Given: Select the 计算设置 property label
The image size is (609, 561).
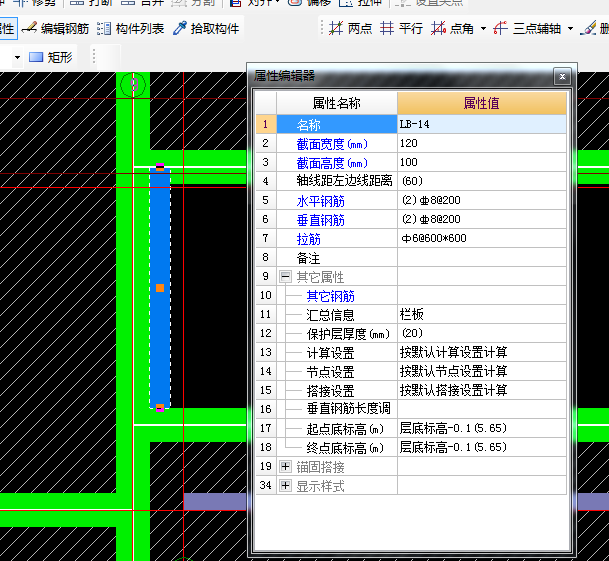Looking at the screenshot, I should point(331,353).
